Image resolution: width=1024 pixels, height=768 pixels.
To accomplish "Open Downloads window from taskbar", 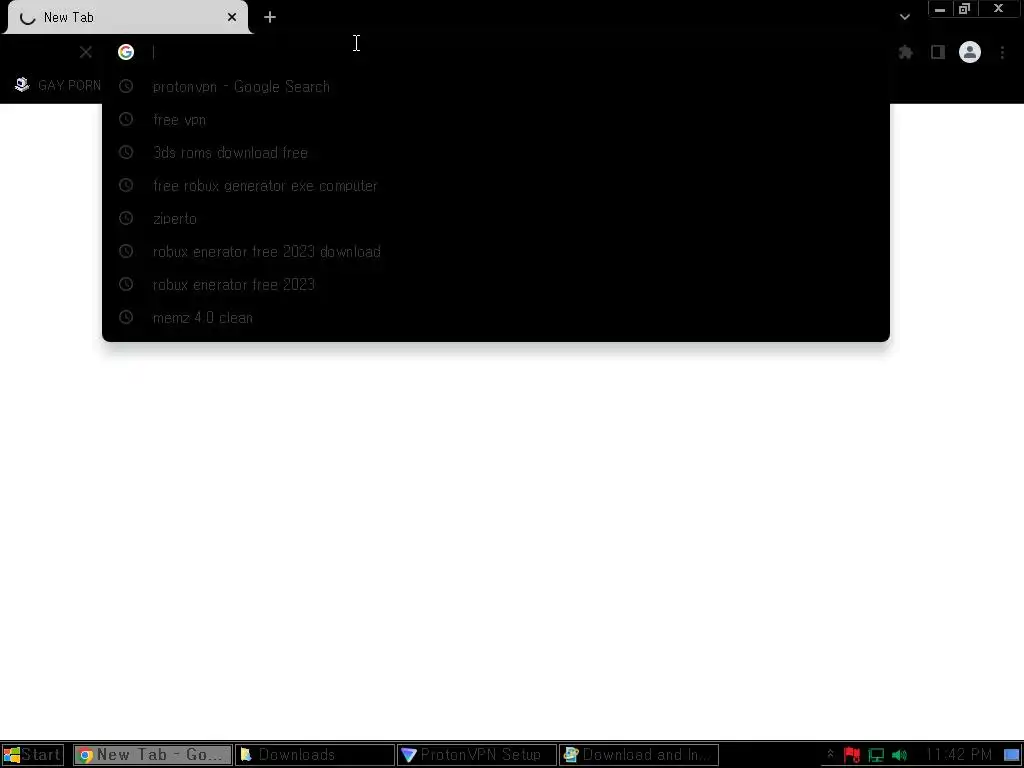I will click(315, 755).
